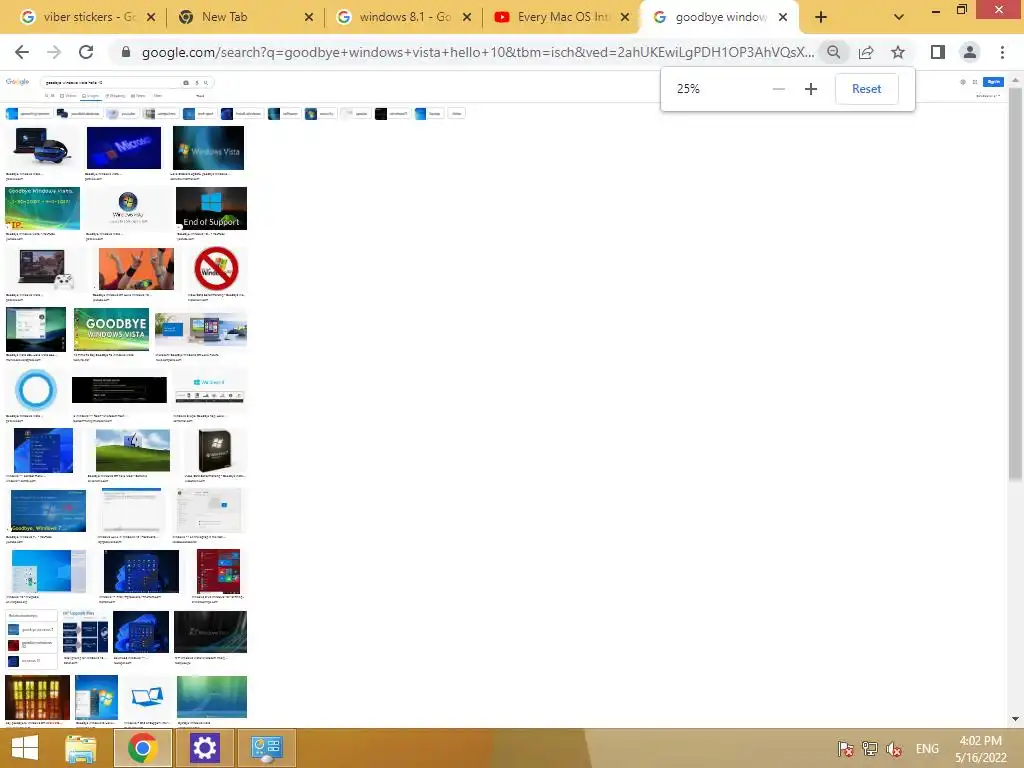
Task: Reset the page zoom level
Action: [x=867, y=89]
